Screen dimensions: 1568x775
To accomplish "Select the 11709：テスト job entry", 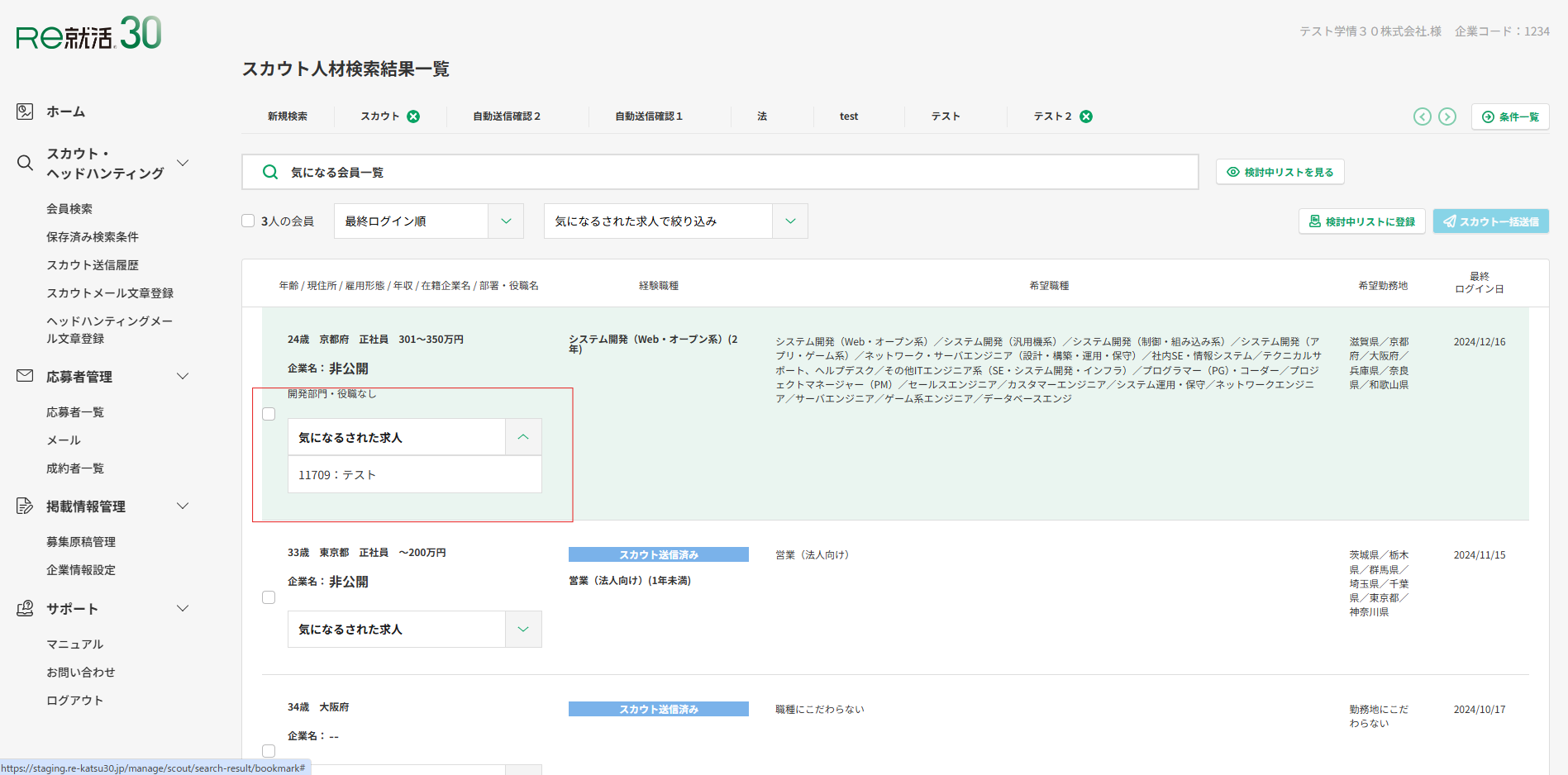I will coord(415,475).
